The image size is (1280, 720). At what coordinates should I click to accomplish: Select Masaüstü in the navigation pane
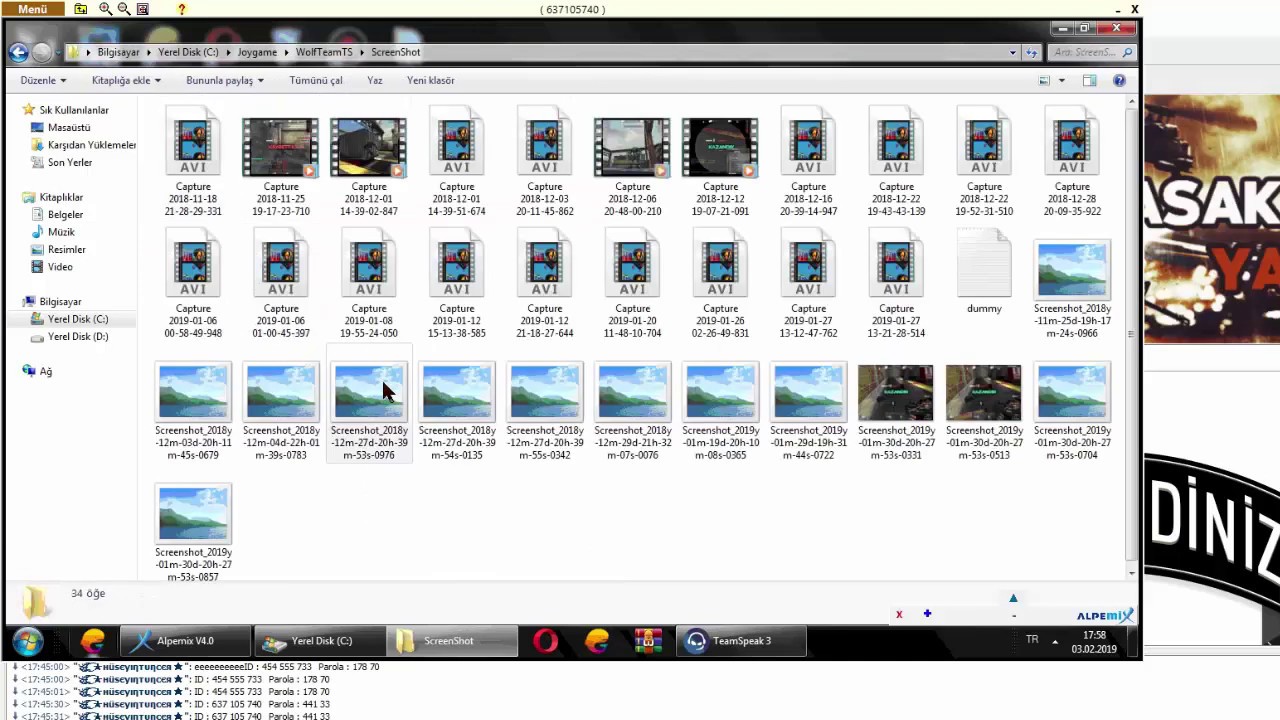pos(69,128)
